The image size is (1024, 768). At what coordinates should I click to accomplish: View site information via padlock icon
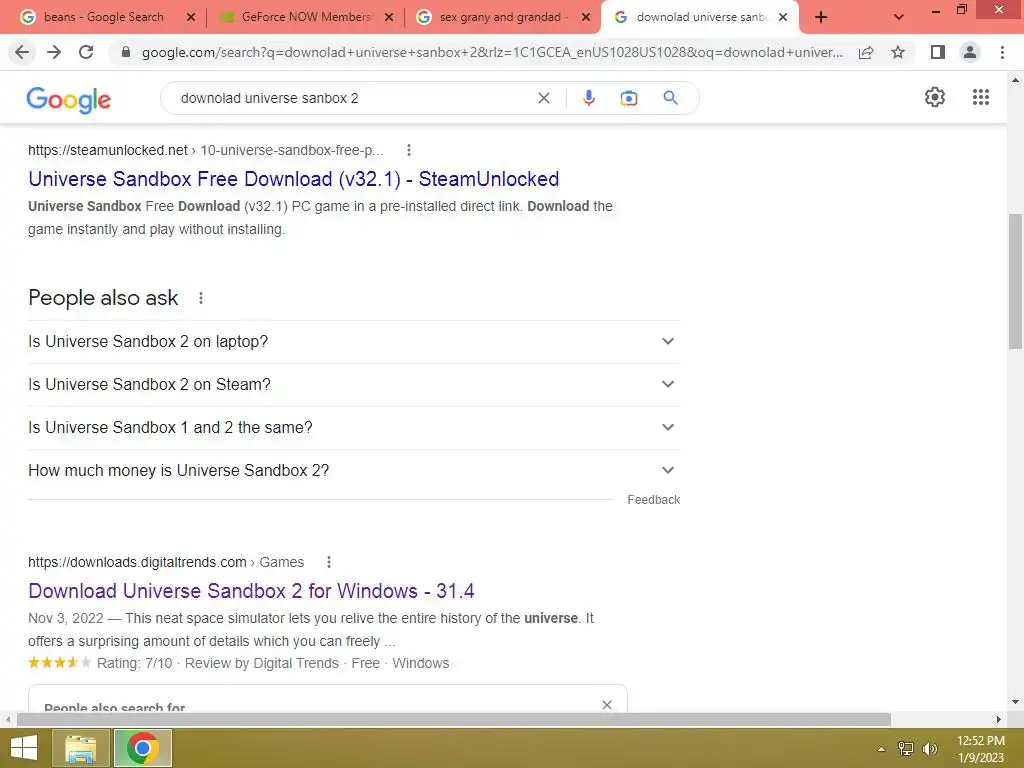click(125, 52)
